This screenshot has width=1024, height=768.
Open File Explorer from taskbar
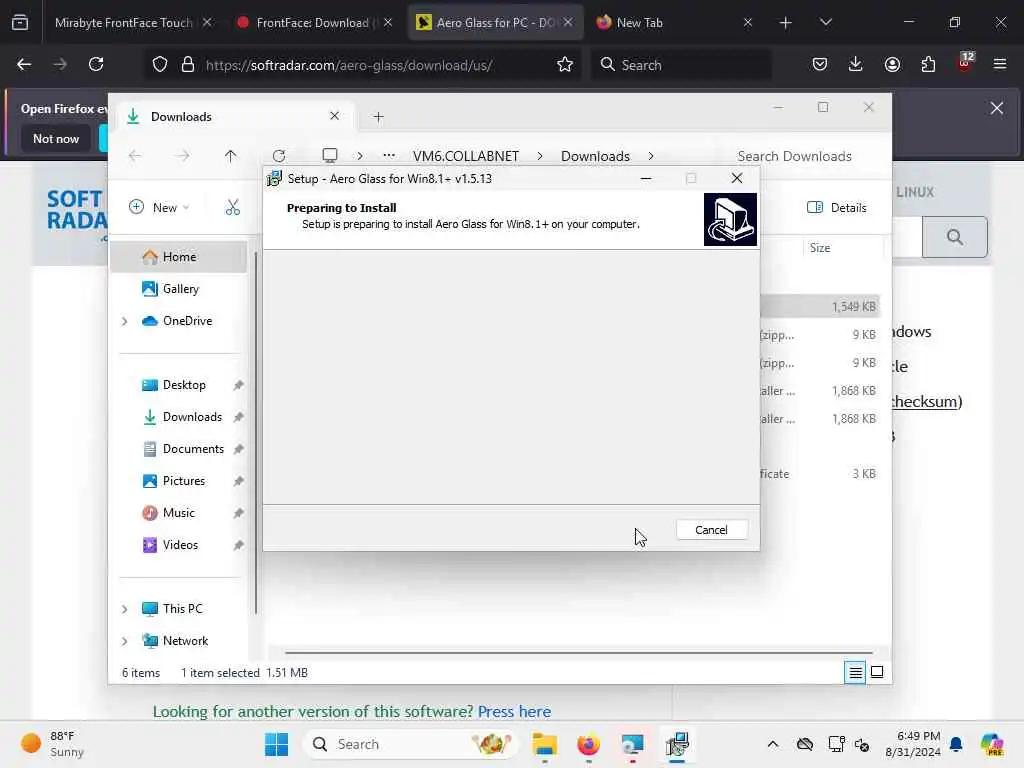545,744
